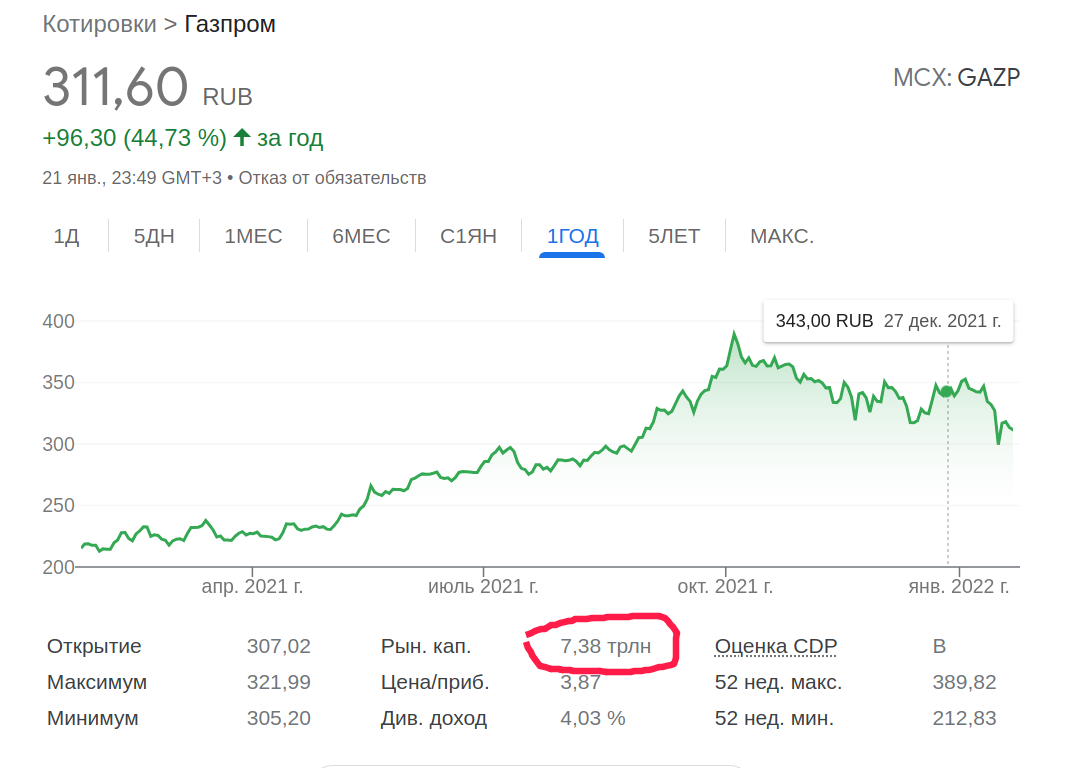
Task: Click the Открытие label
Action: [94, 646]
